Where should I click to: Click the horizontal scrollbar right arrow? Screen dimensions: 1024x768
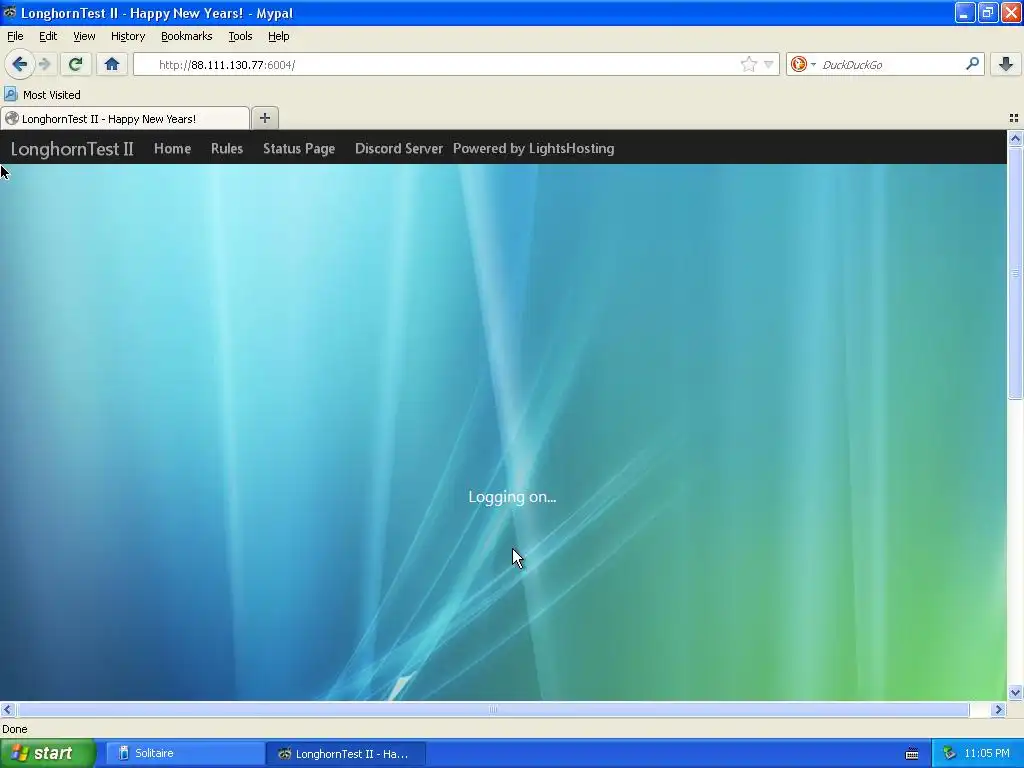(998, 709)
